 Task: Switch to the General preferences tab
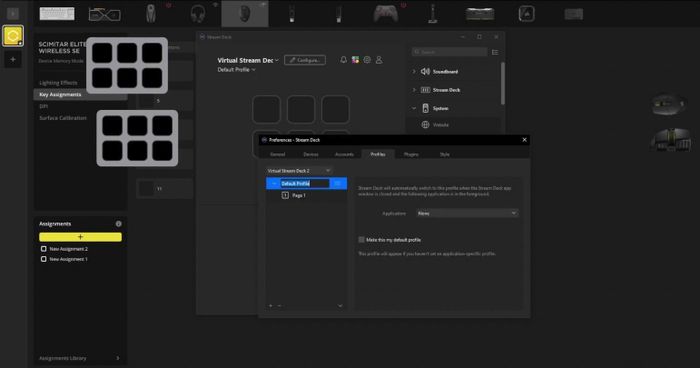pos(277,154)
